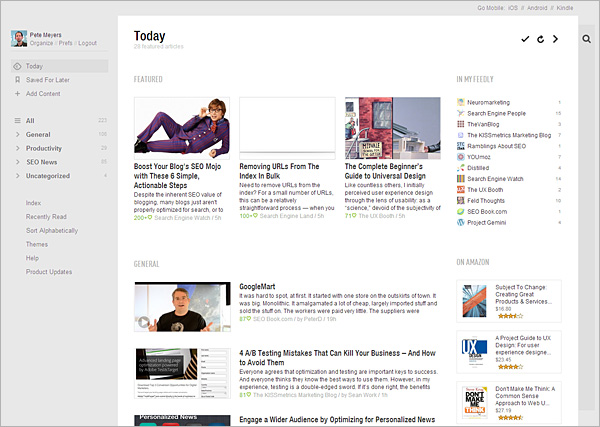Viewport: 600px width, 427px height.
Task: Open Recently Read from sidebar
Action: [x=45, y=216]
